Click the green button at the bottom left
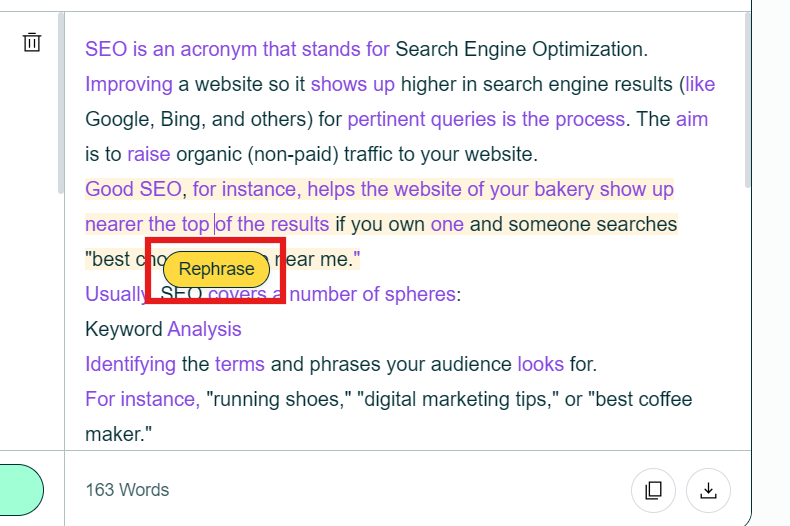This screenshot has height=526, width=790. (21, 490)
